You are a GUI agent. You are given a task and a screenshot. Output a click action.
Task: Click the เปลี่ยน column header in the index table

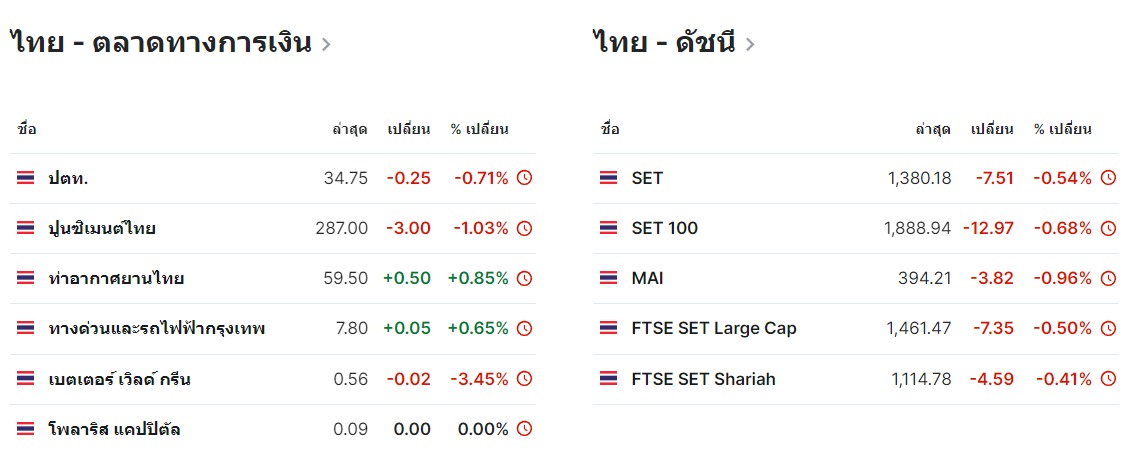click(992, 129)
